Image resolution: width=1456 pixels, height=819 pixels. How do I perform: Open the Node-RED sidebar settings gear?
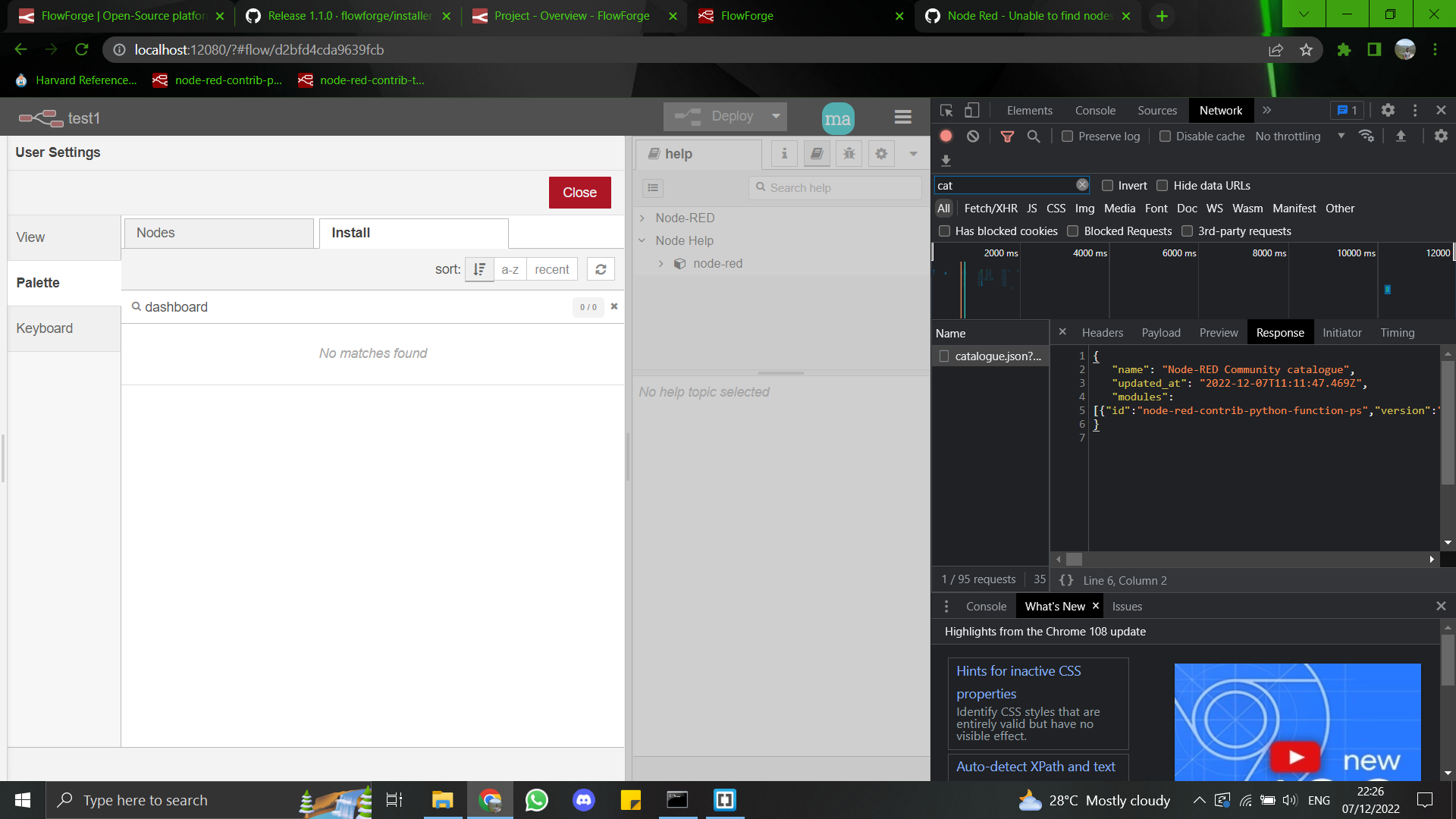880,153
